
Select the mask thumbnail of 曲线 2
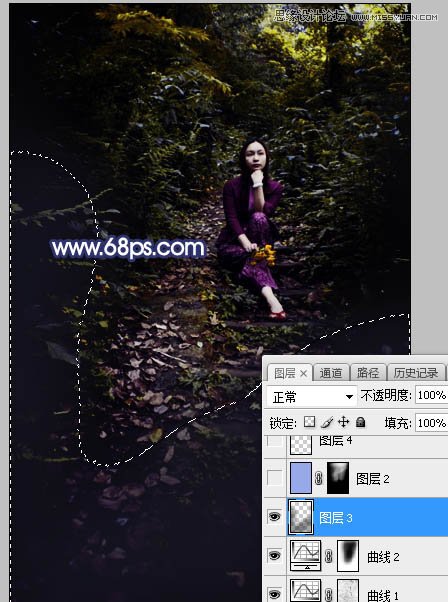[x=348, y=556]
